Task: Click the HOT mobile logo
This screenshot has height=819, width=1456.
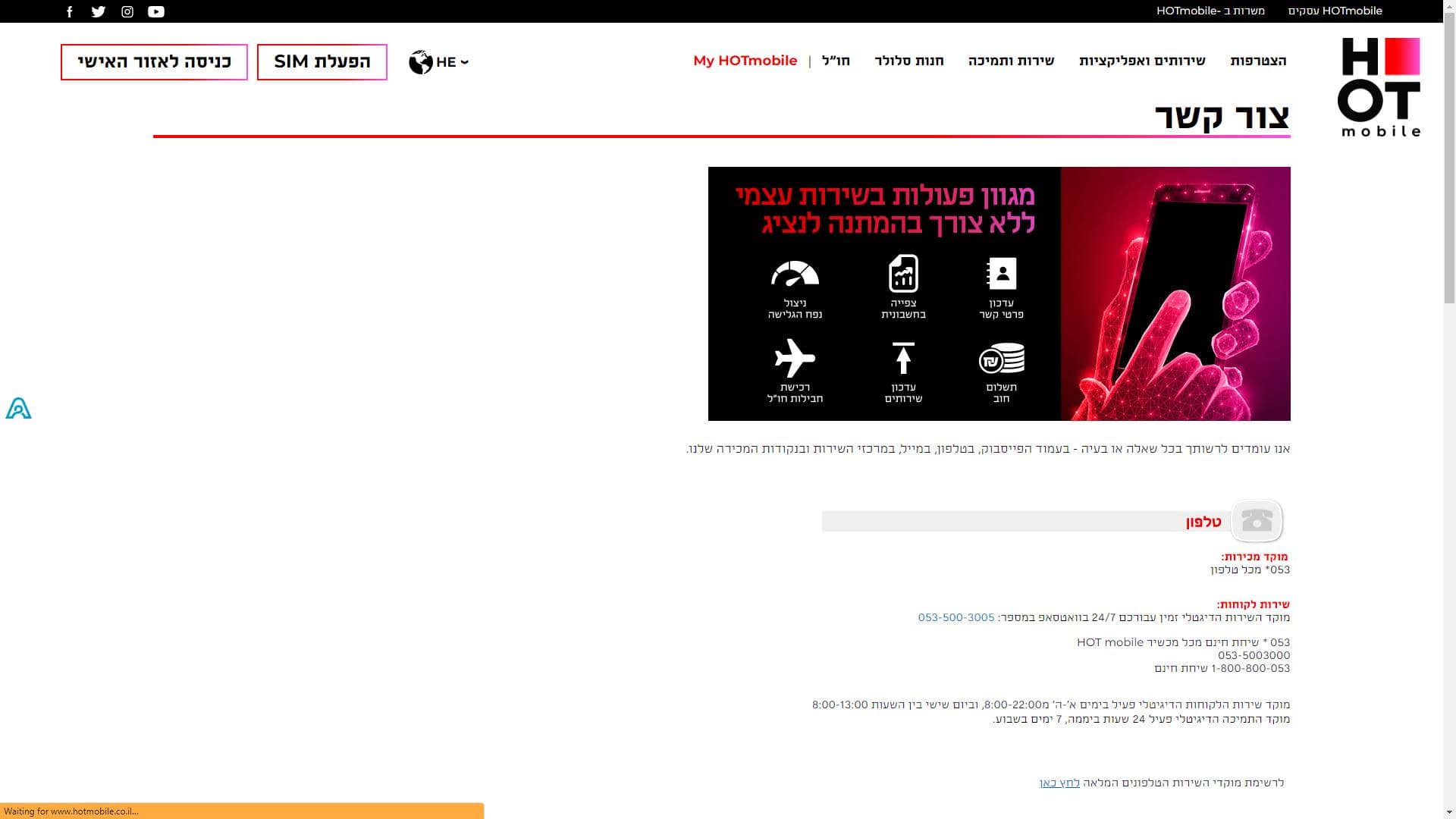Action: [1379, 87]
